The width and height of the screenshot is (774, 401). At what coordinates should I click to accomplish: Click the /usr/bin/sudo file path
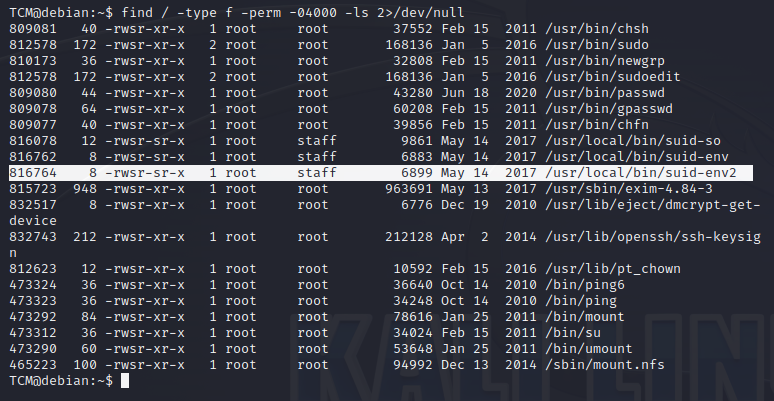coord(597,45)
